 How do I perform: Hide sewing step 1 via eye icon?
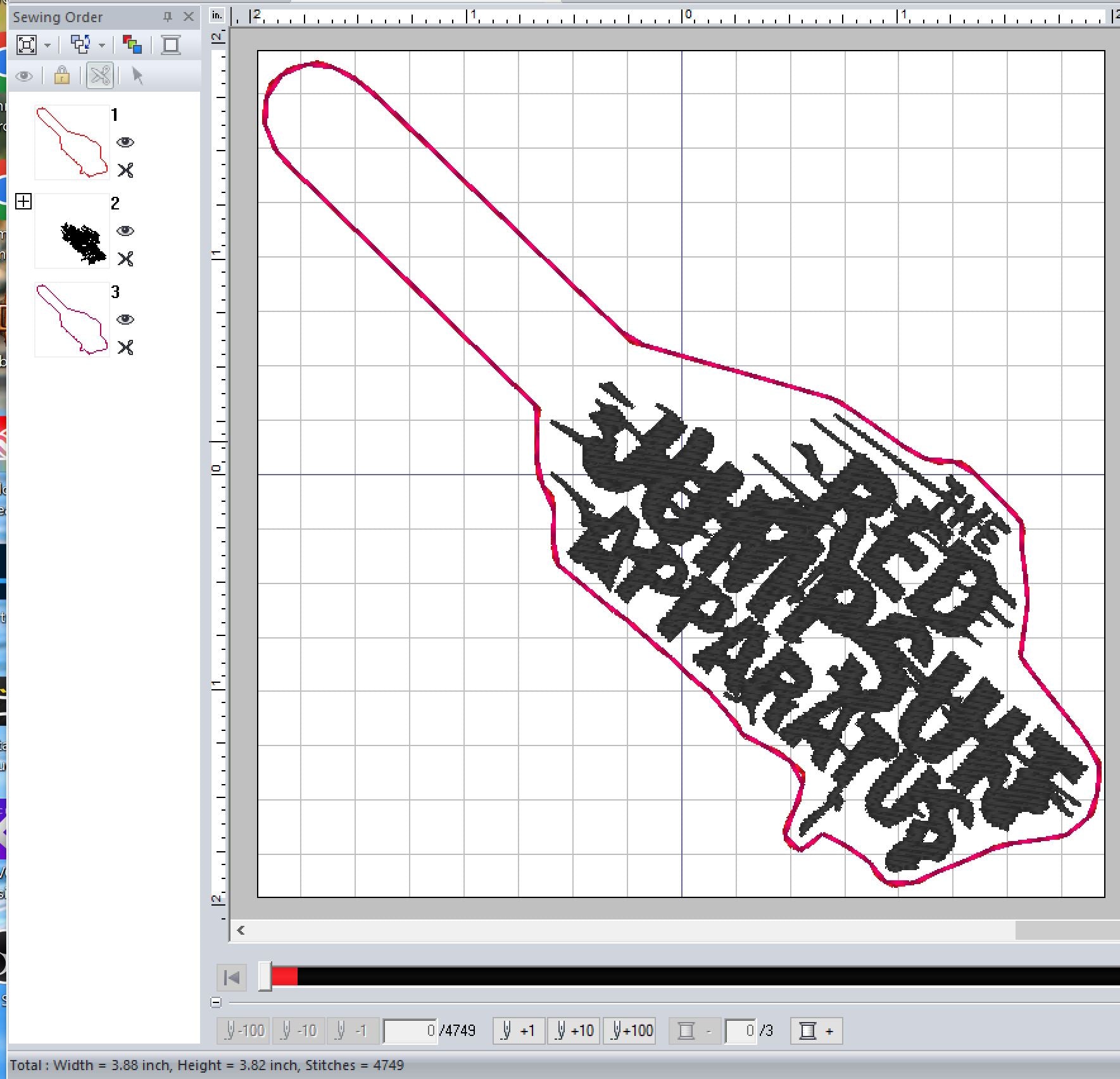point(125,142)
